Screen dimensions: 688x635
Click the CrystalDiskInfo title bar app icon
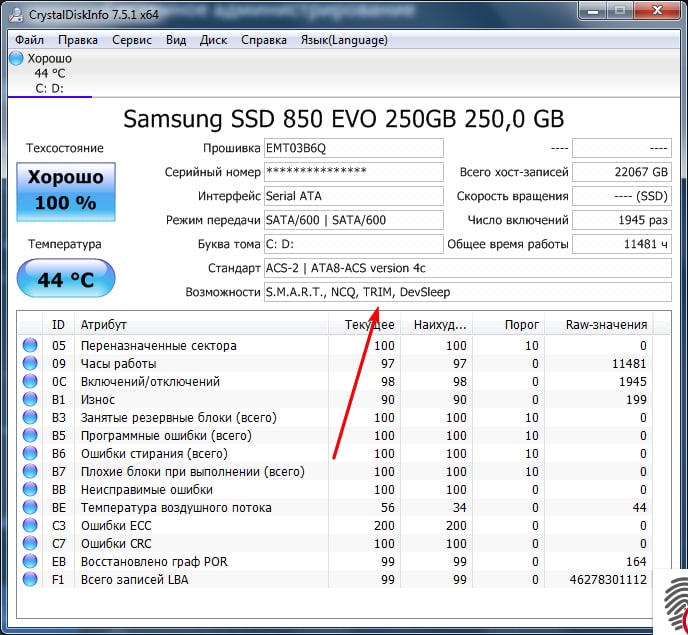pos(16,14)
